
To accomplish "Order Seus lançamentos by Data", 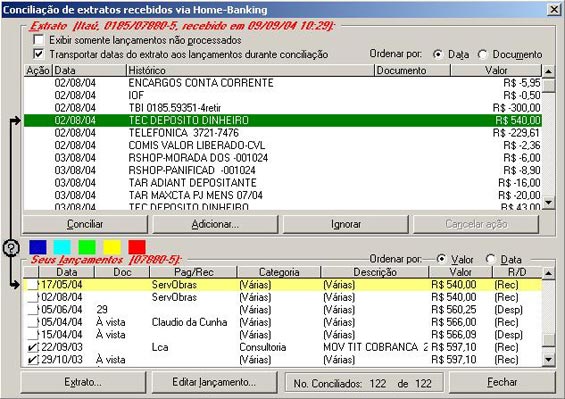I will pos(490,259).
